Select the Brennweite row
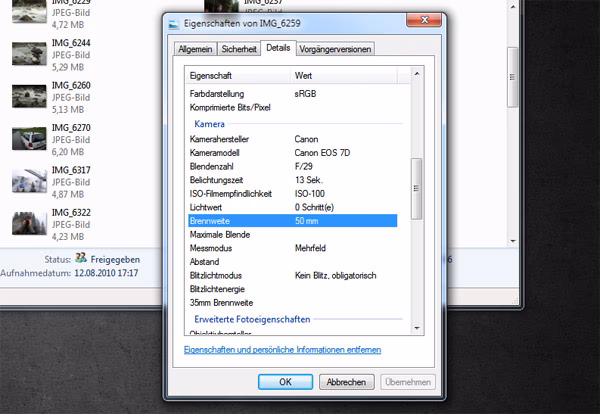The width and height of the screenshot is (600, 414). click(293, 221)
